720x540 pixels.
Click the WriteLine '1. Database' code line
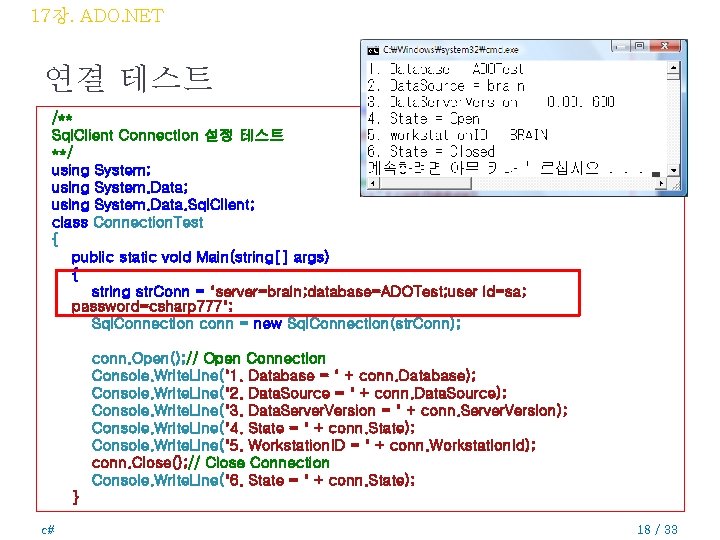click(283, 376)
